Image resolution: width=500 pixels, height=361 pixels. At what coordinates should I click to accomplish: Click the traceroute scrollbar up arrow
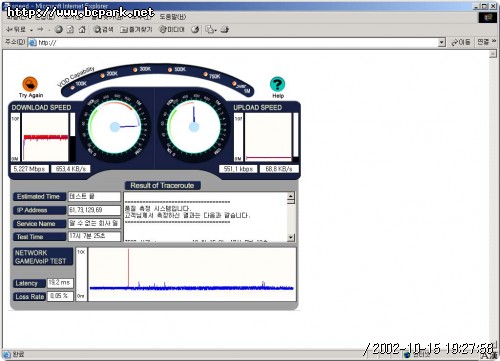291,196
